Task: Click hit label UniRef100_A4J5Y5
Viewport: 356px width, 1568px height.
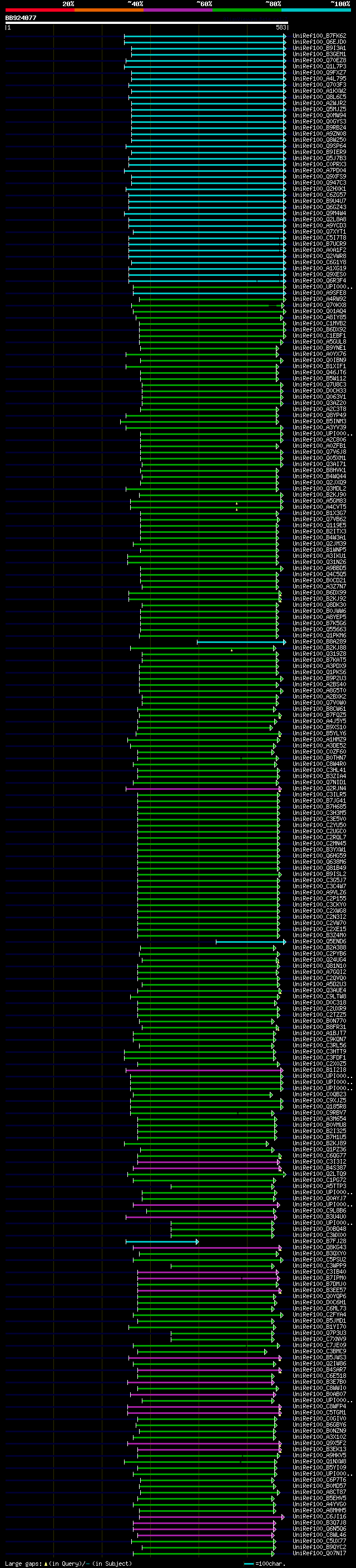Action: pos(319,721)
